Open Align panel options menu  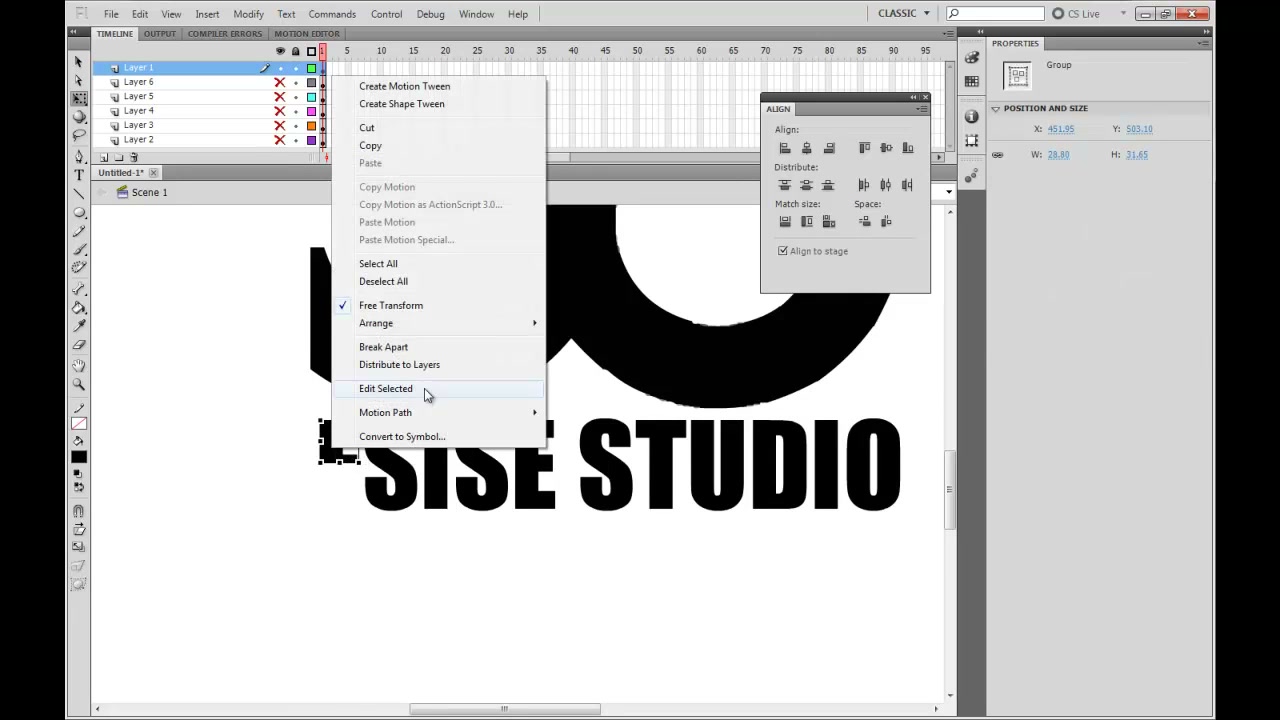tap(922, 109)
